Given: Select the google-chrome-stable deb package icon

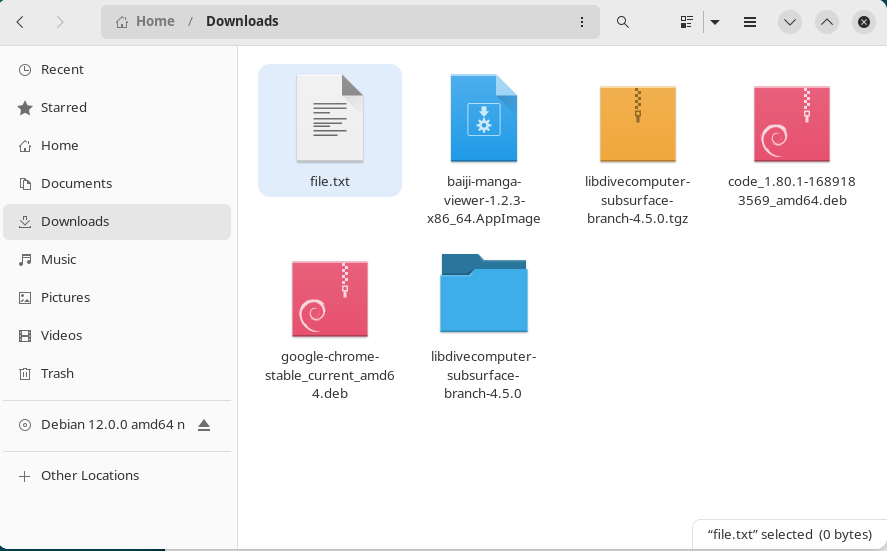Looking at the screenshot, I should point(330,299).
